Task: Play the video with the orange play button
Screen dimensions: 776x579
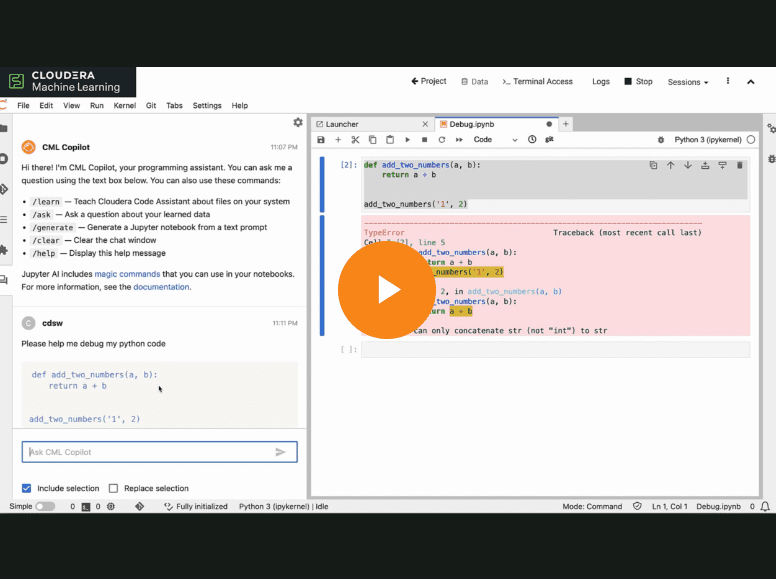Action: (387, 290)
